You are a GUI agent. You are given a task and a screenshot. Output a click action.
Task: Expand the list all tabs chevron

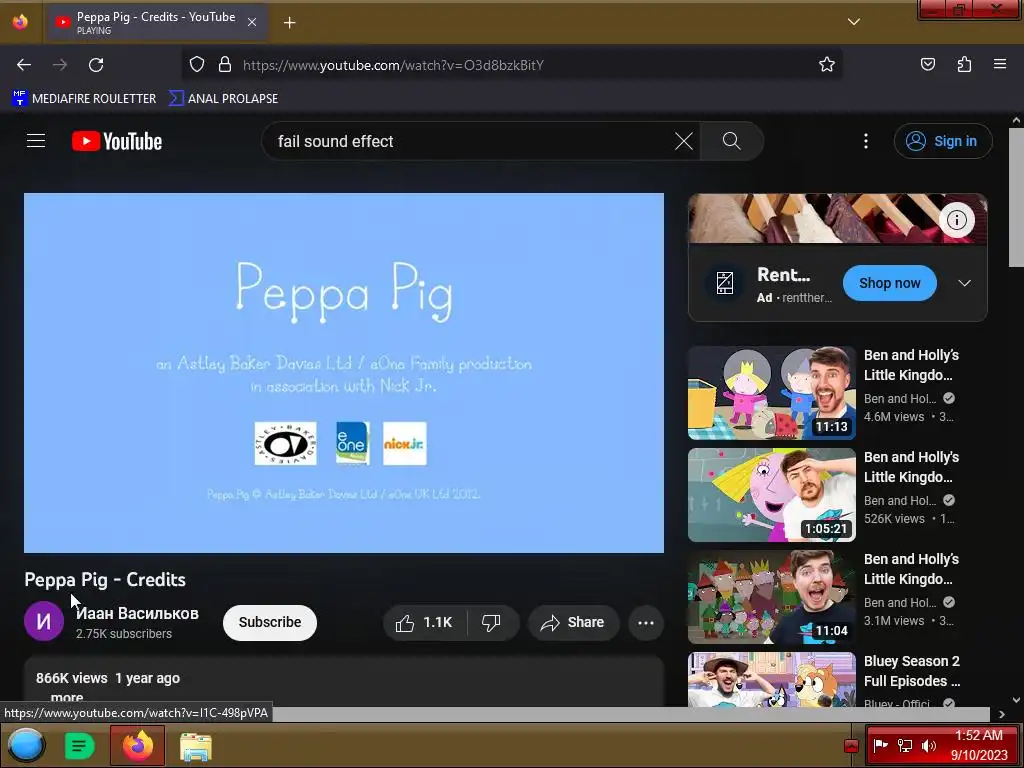(x=854, y=22)
